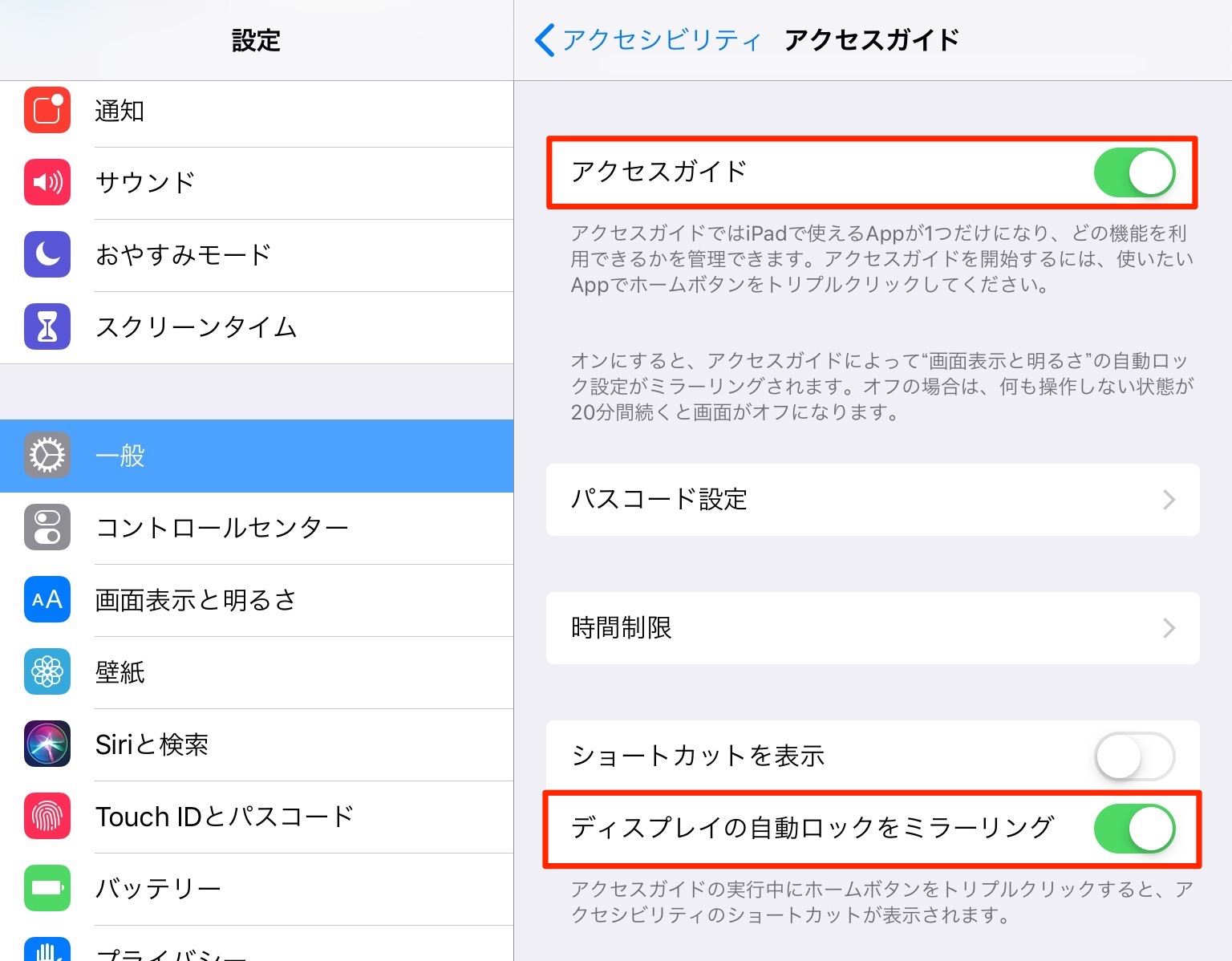Tap description starting オンにすると、アクセスガイドによって
The width and height of the screenshot is (1232, 961).
[x=881, y=387]
